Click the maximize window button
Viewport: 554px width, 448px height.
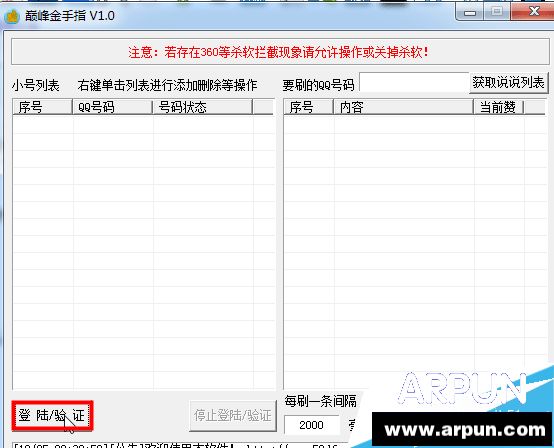pos(496,11)
